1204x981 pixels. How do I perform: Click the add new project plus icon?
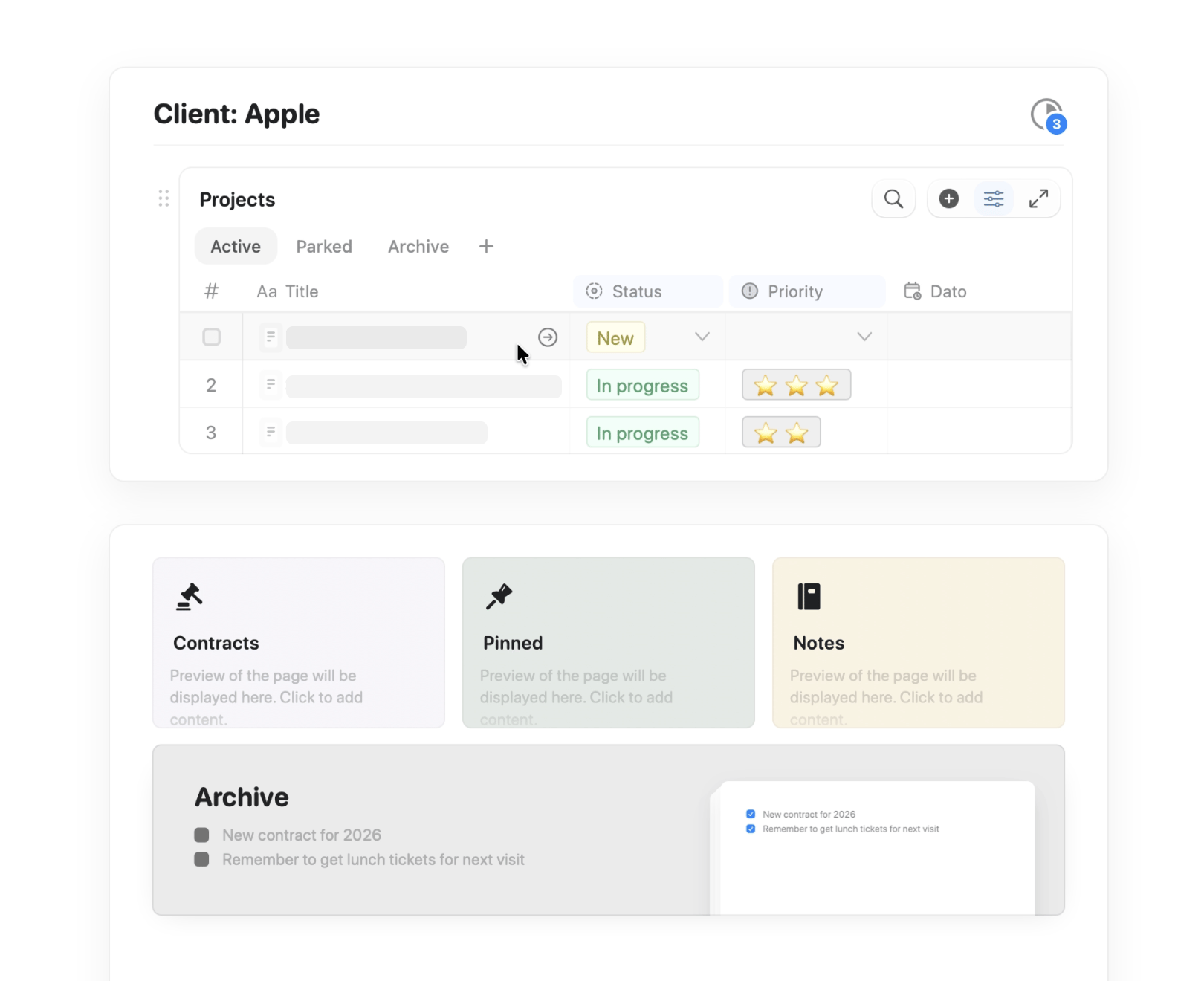coord(949,198)
